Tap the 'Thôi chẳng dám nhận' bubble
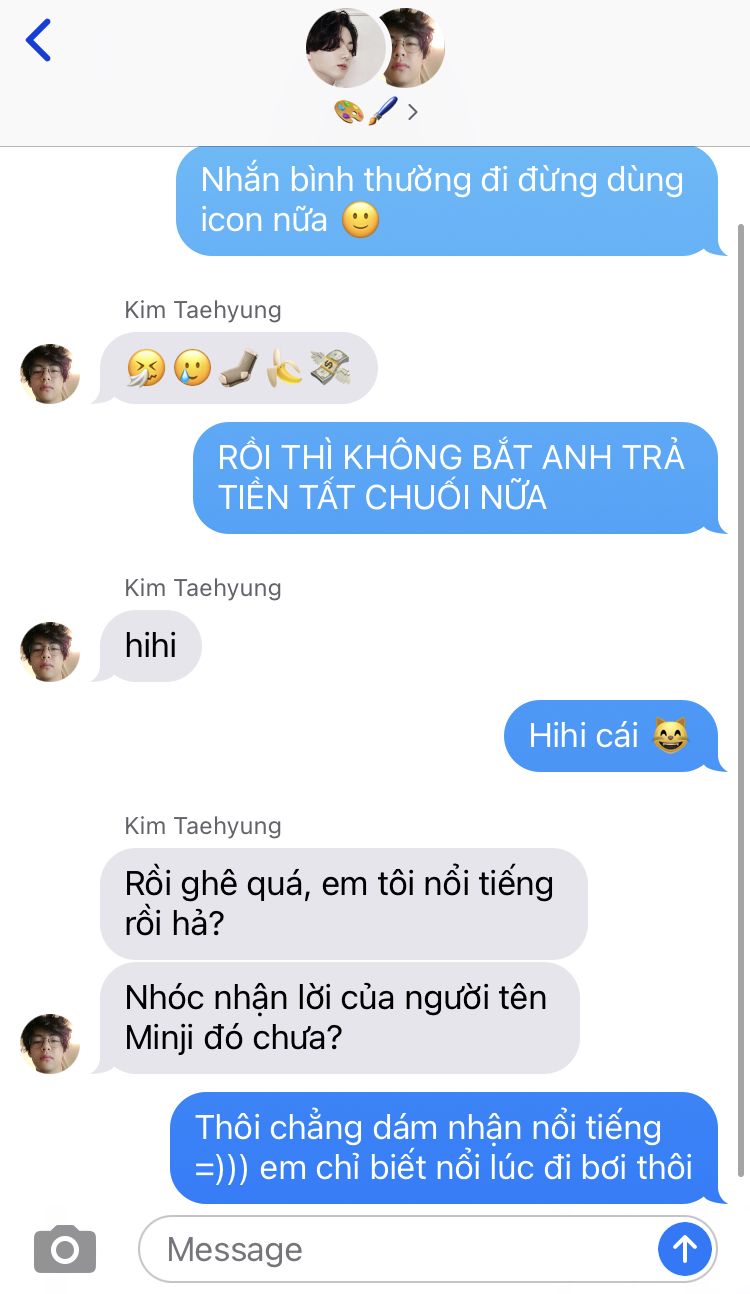The width and height of the screenshot is (750, 1294). tap(445, 1147)
